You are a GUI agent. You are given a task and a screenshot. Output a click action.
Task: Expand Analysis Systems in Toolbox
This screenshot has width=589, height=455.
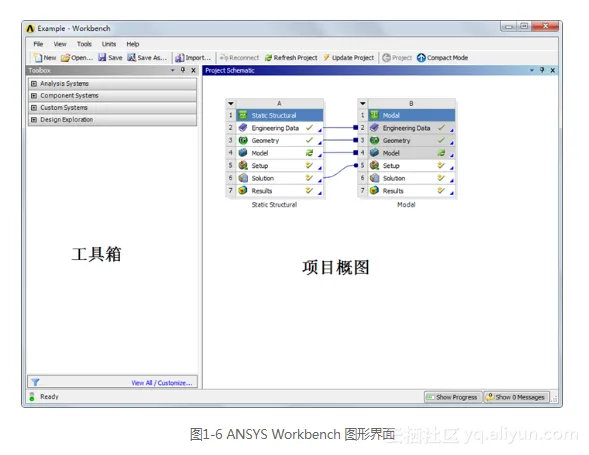pos(34,83)
